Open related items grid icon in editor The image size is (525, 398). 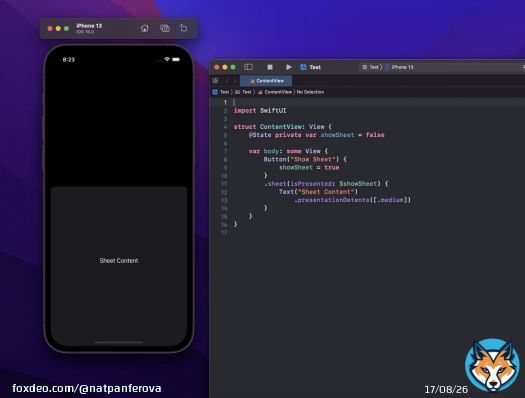[x=215, y=81]
